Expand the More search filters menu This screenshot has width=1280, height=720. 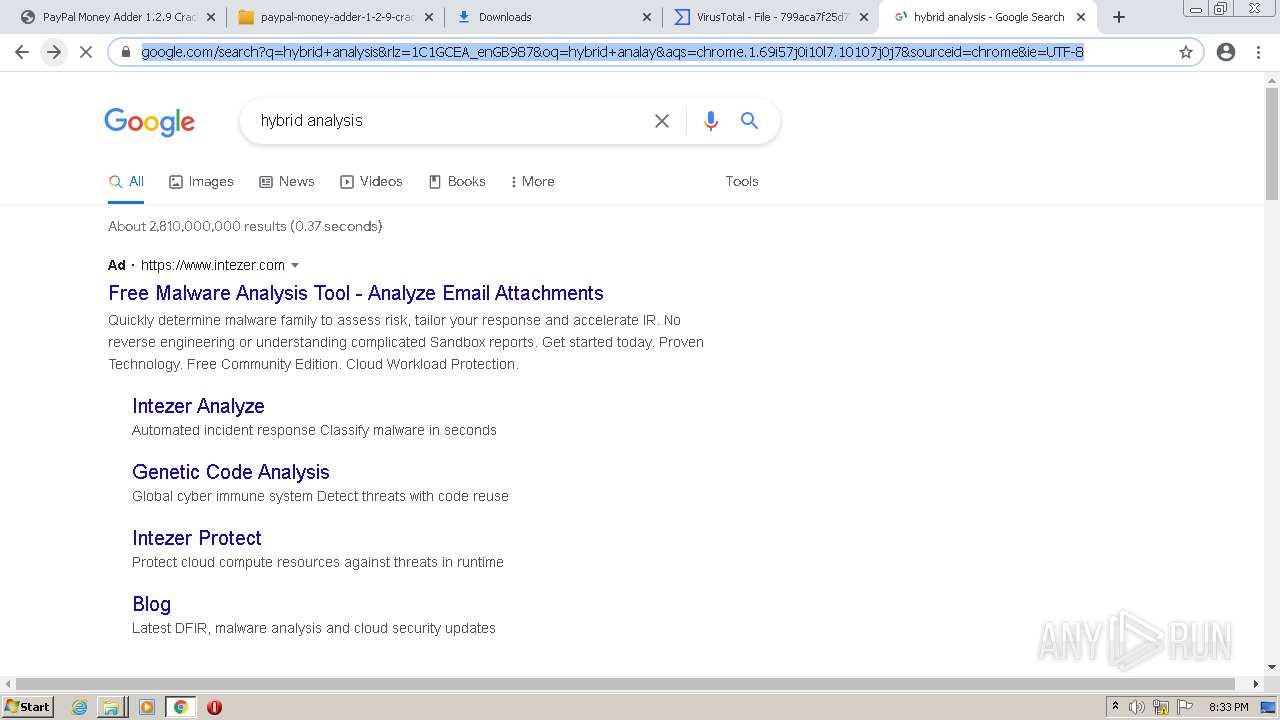point(532,182)
